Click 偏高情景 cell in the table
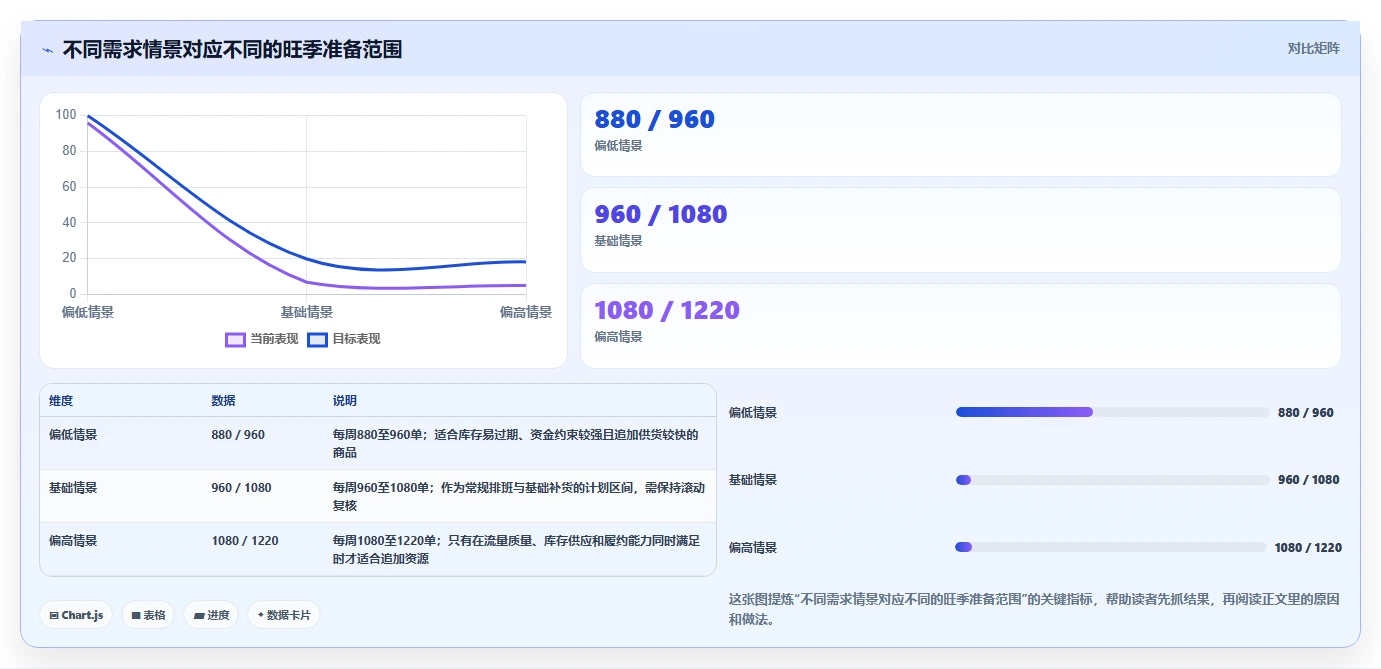Image resolution: width=1381 pixels, height=669 pixels. pos(73,541)
